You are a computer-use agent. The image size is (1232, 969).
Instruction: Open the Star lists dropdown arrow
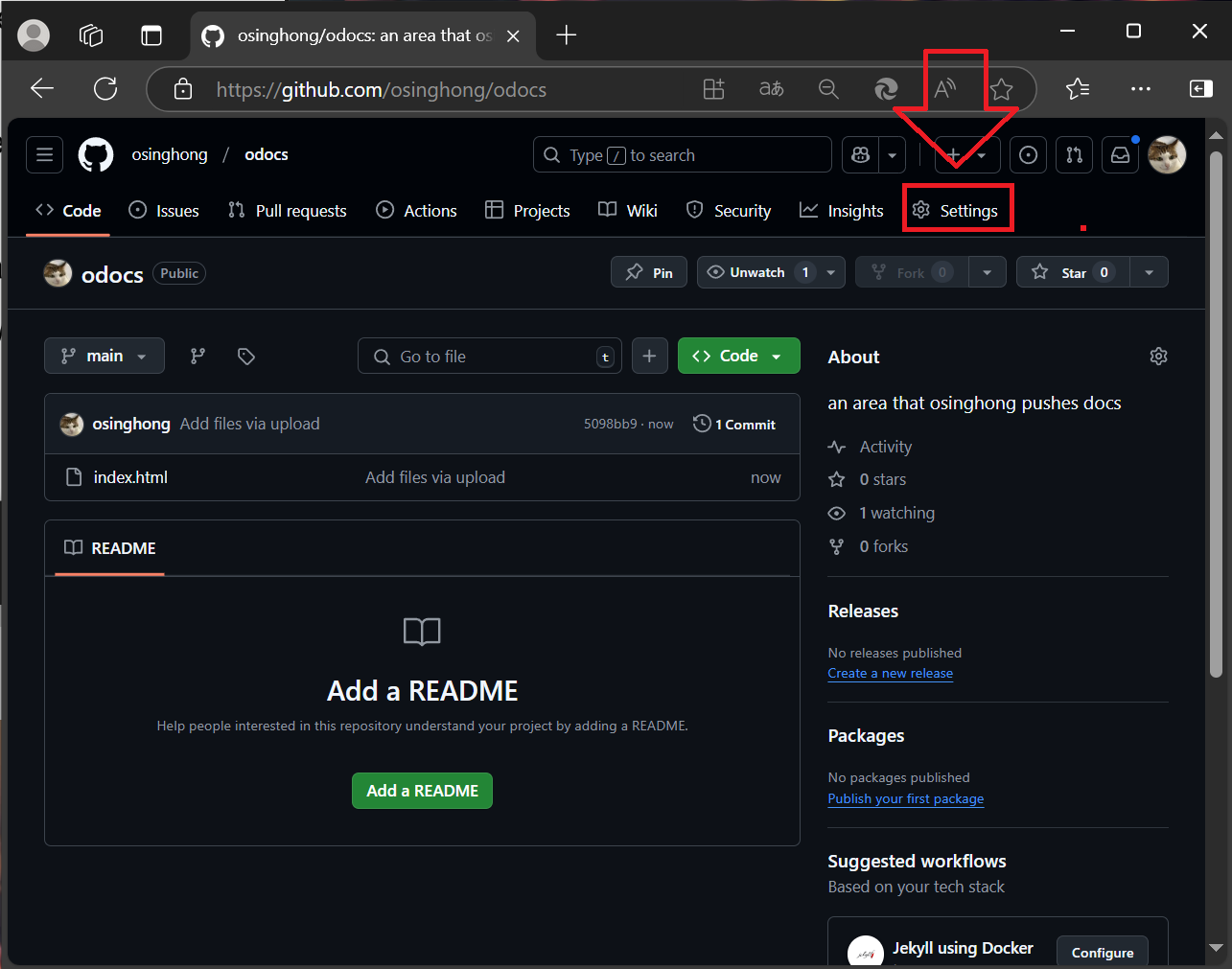[1149, 272]
